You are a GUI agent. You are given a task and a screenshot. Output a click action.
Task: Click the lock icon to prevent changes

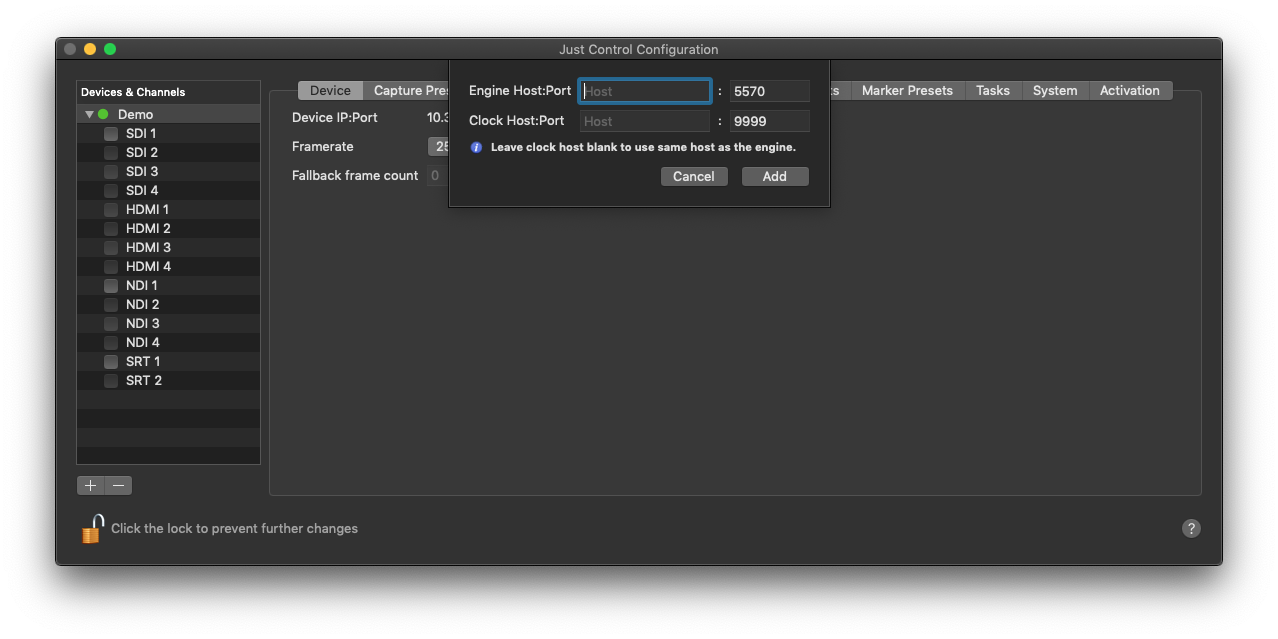coord(93,528)
